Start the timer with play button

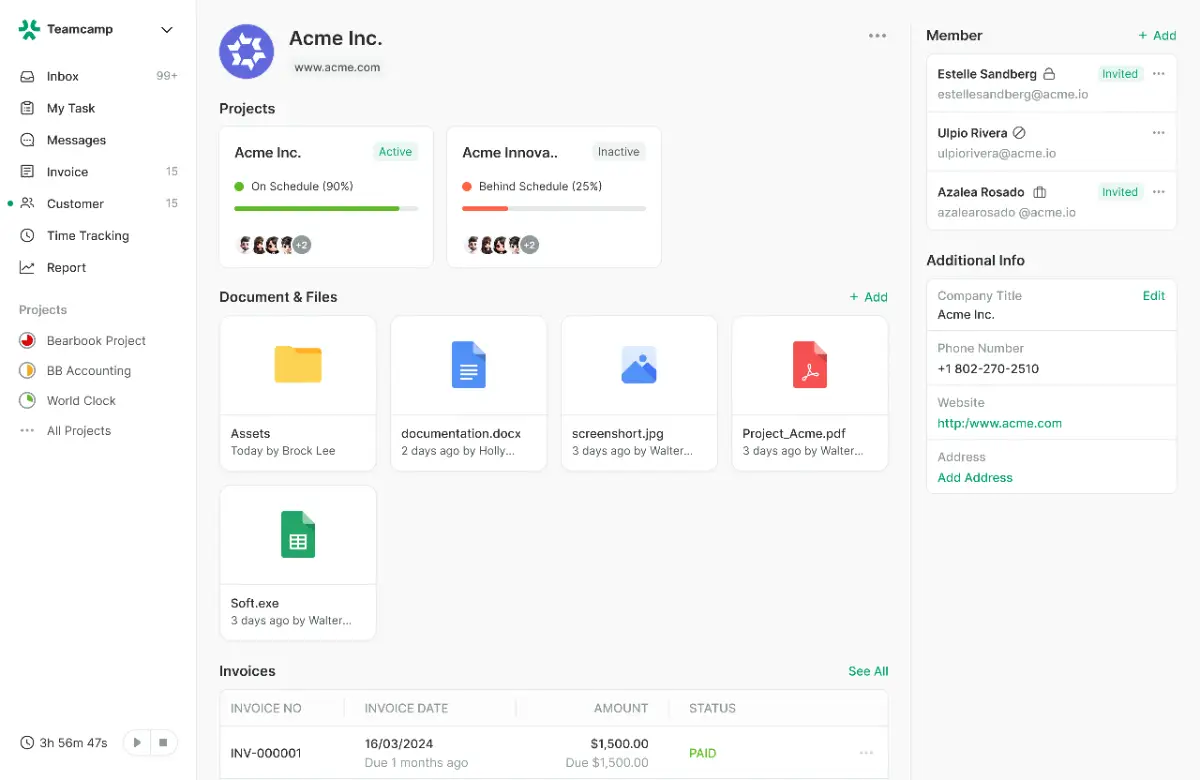click(137, 743)
